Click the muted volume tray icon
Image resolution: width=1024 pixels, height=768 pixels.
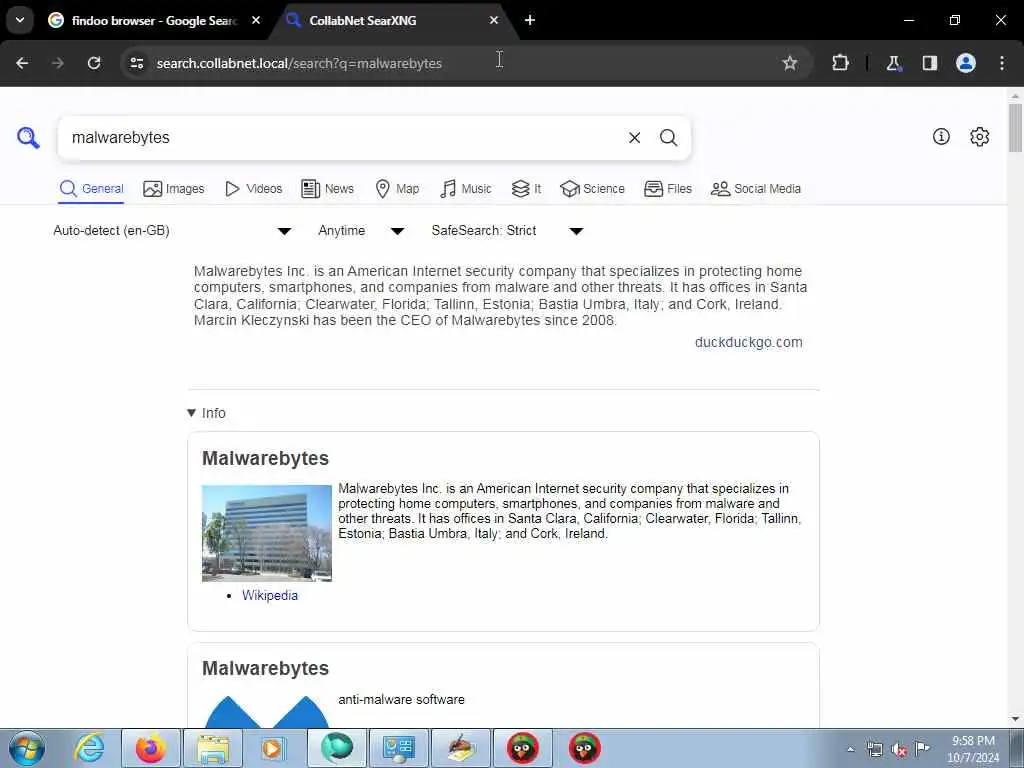point(899,750)
